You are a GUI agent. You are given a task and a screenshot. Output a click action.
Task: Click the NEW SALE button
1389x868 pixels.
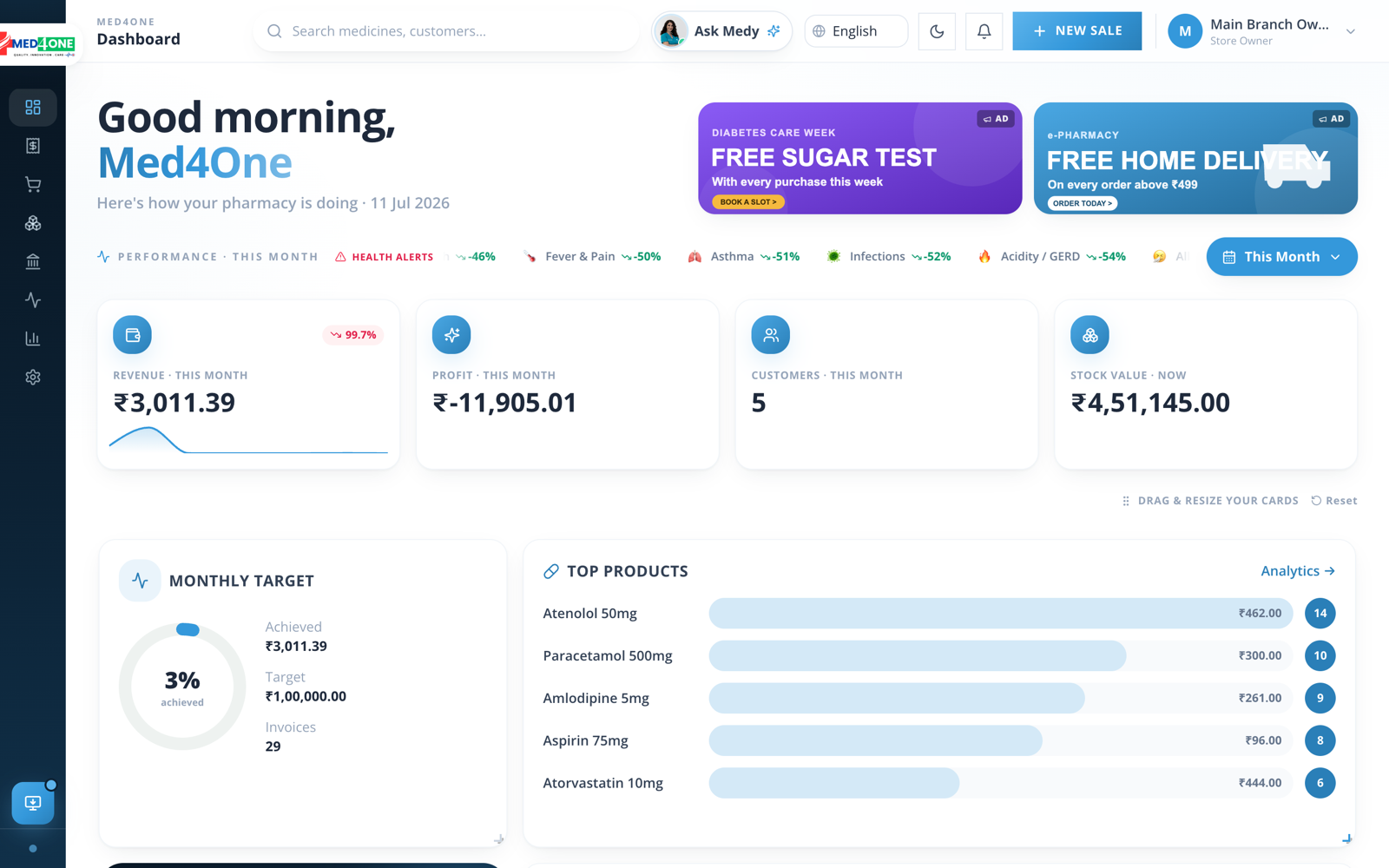pos(1076,31)
